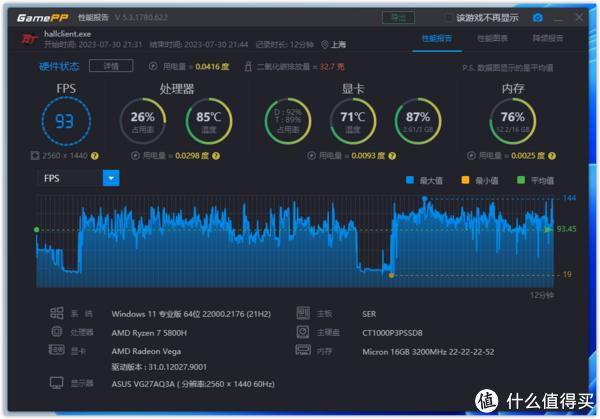Viewport: 600px width, 419px height.
Task: Click the 76% memory usage gauge
Action: 513,121
